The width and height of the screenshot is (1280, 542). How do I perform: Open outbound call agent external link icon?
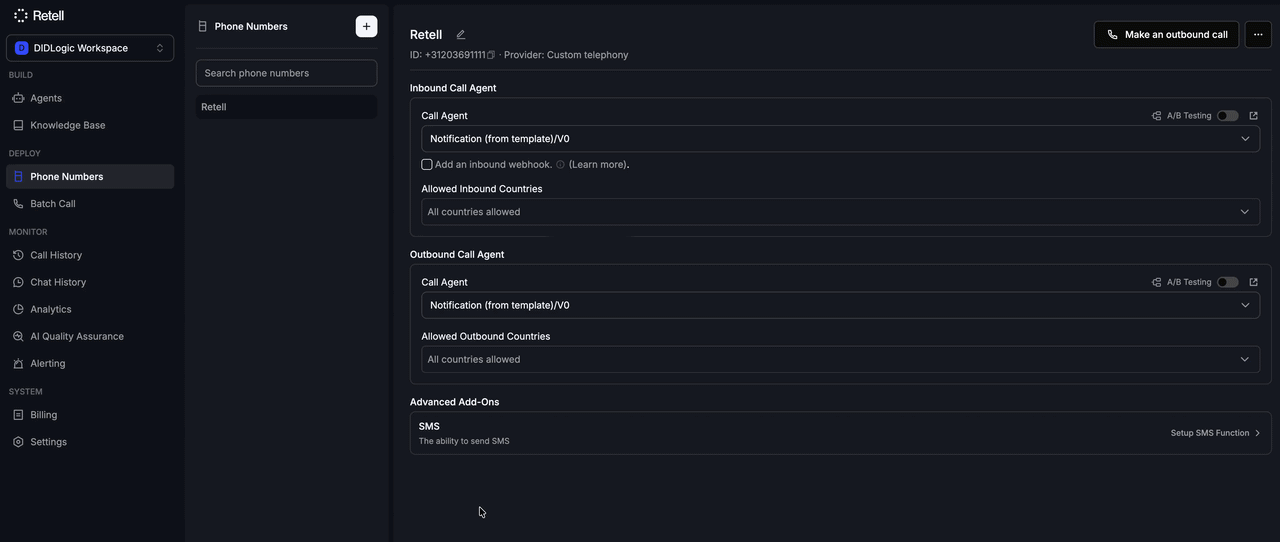tap(1254, 282)
